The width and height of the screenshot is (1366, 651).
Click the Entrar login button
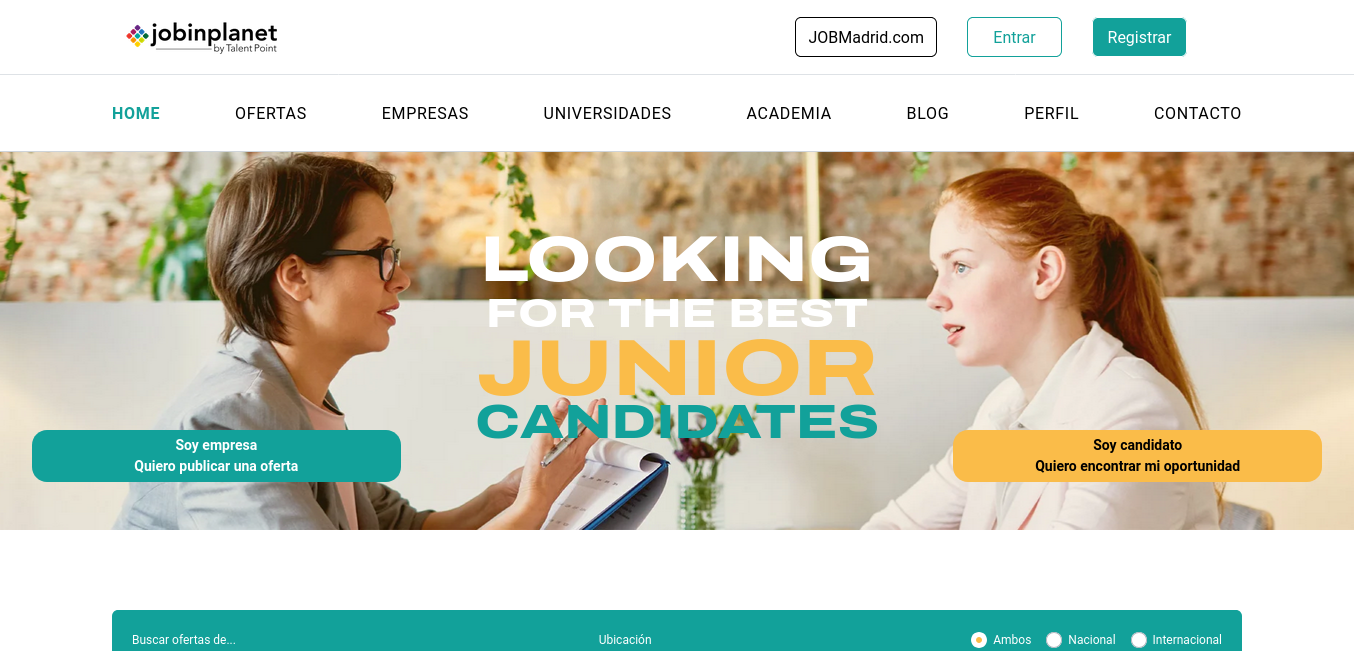[x=1014, y=37]
